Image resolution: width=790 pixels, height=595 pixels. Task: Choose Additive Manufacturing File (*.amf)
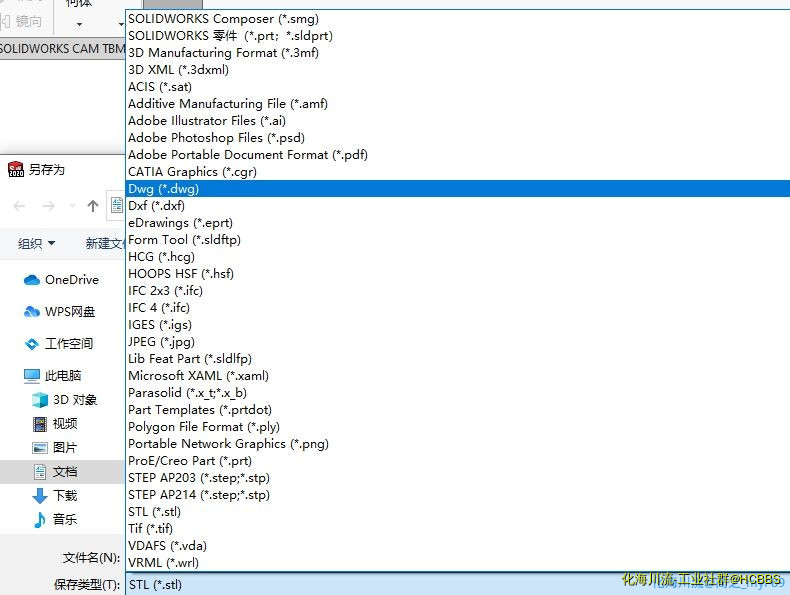pyautogui.click(x=457, y=104)
